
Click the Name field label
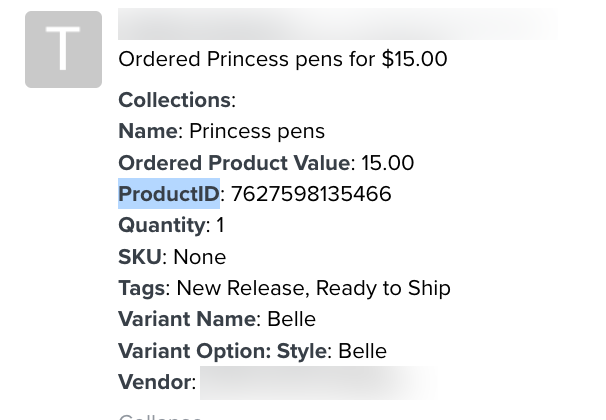pyautogui.click(x=147, y=131)
